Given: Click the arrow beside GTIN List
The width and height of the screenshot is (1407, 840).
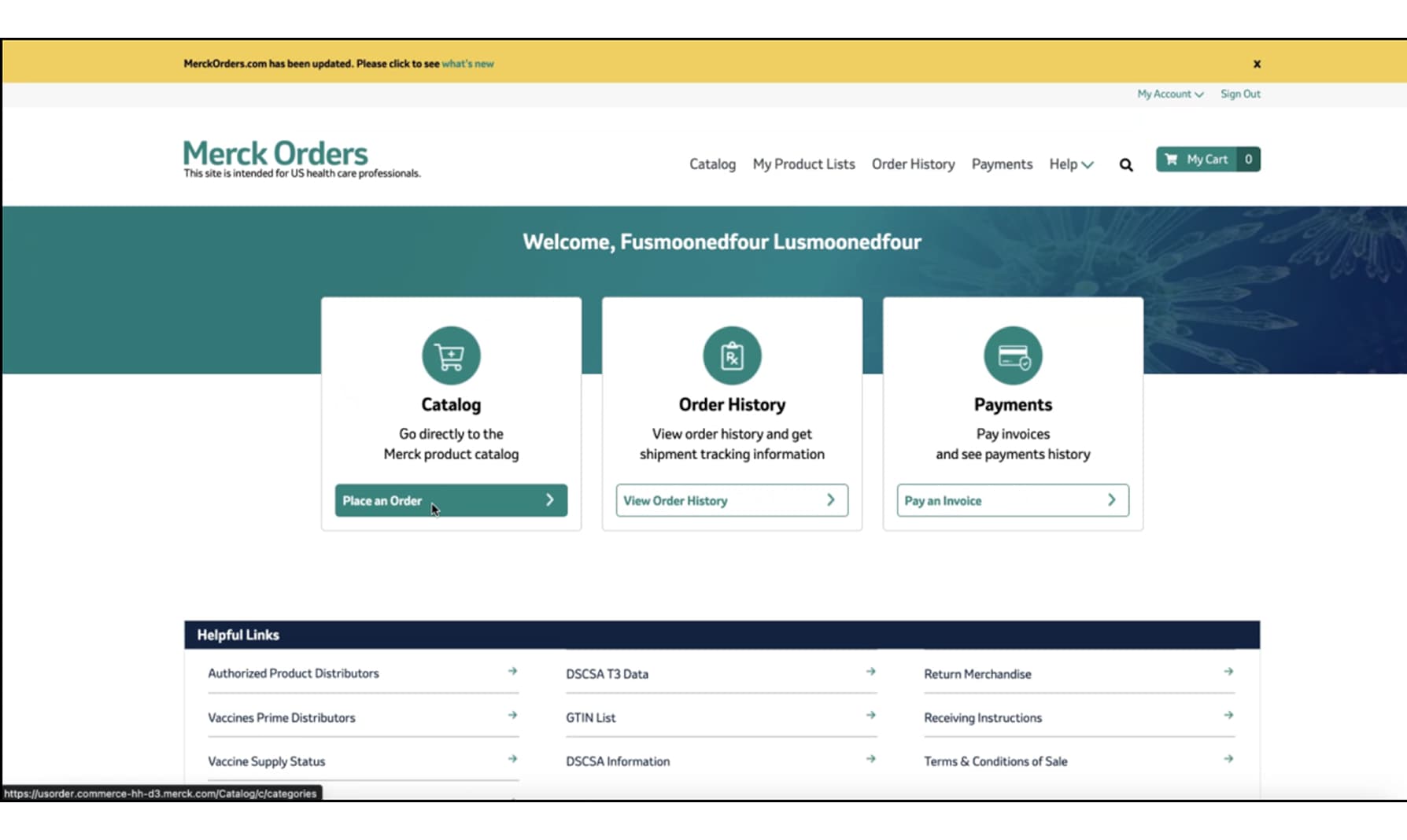Looking at the screenshot, I should 870,715.
